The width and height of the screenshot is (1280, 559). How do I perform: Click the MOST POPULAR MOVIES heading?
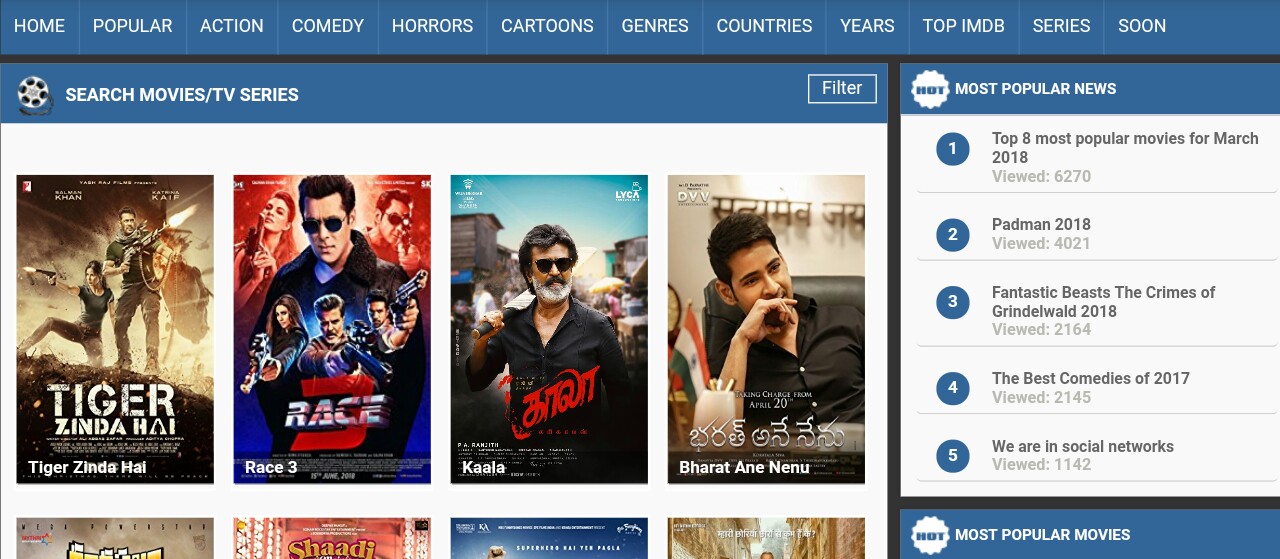click(1043, 535)
